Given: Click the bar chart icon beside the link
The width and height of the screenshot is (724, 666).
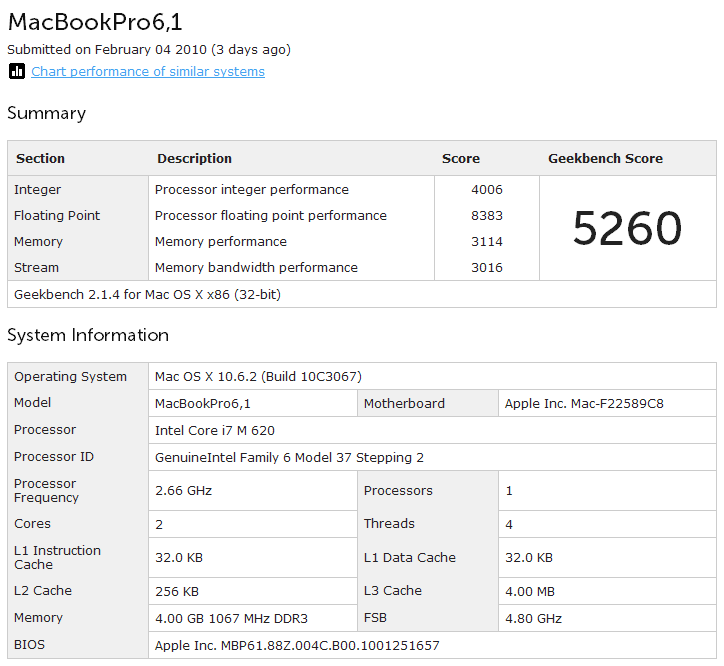Looking at the screenshot, I should click(17, 72).
